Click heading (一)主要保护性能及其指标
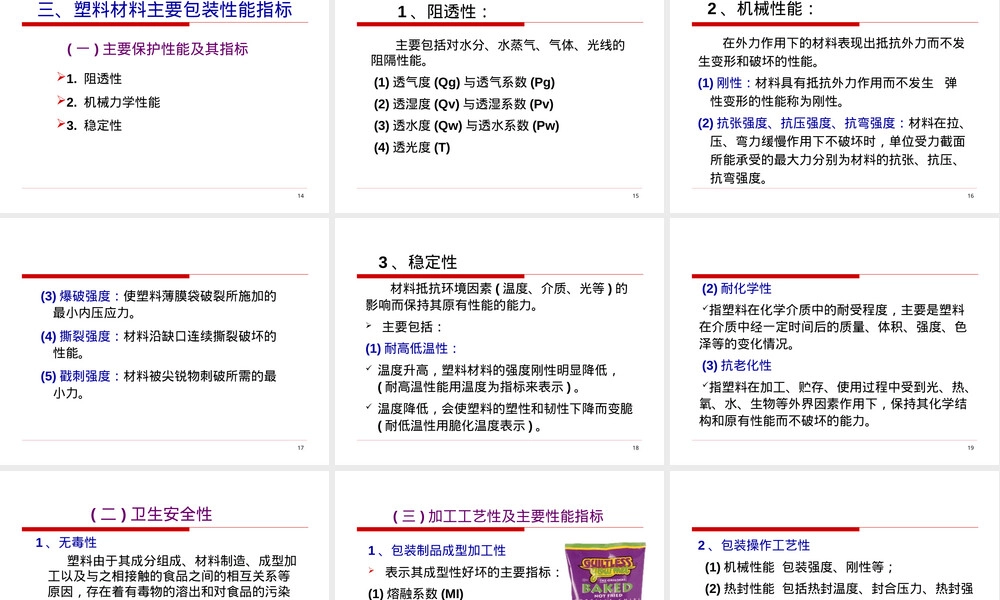Image resolution: width=1000 pixels, height=600 pixels. coord(158,49)
